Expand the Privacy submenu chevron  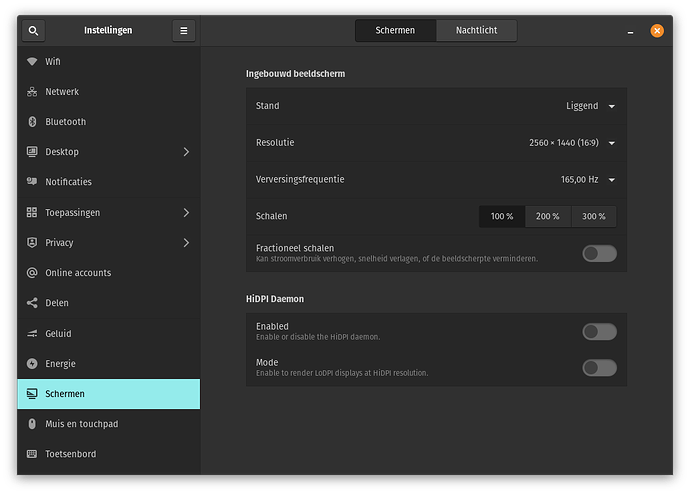186,242
